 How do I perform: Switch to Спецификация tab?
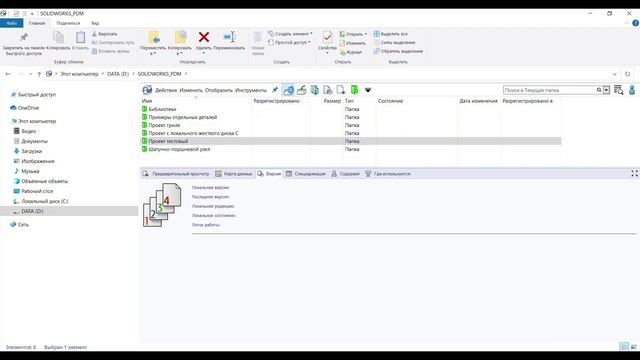306,174
